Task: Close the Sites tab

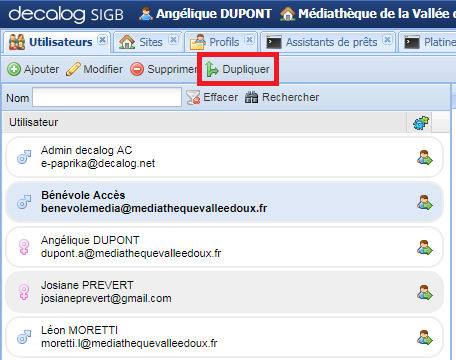Action: [173, 40]
